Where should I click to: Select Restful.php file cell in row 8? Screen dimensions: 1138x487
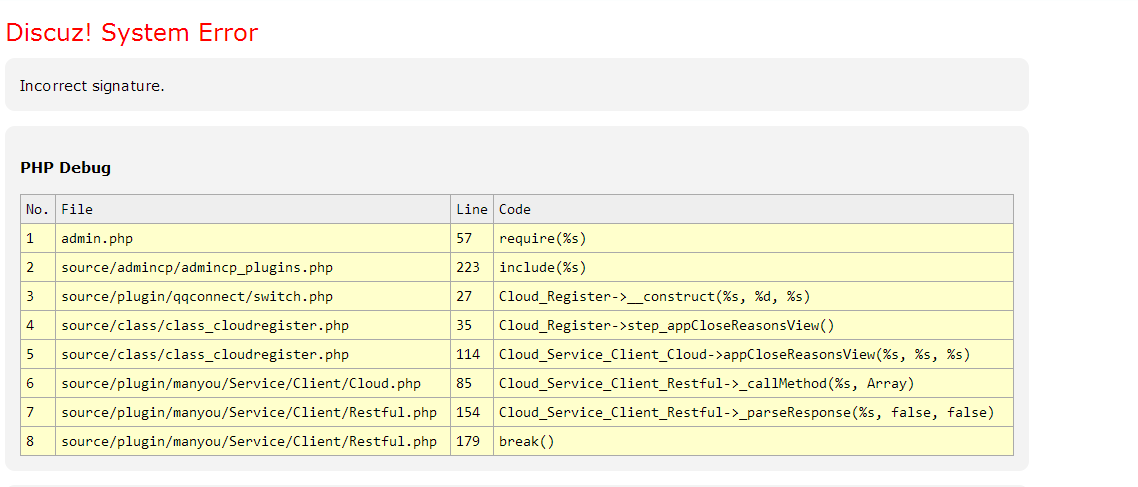tap(253, 441)
